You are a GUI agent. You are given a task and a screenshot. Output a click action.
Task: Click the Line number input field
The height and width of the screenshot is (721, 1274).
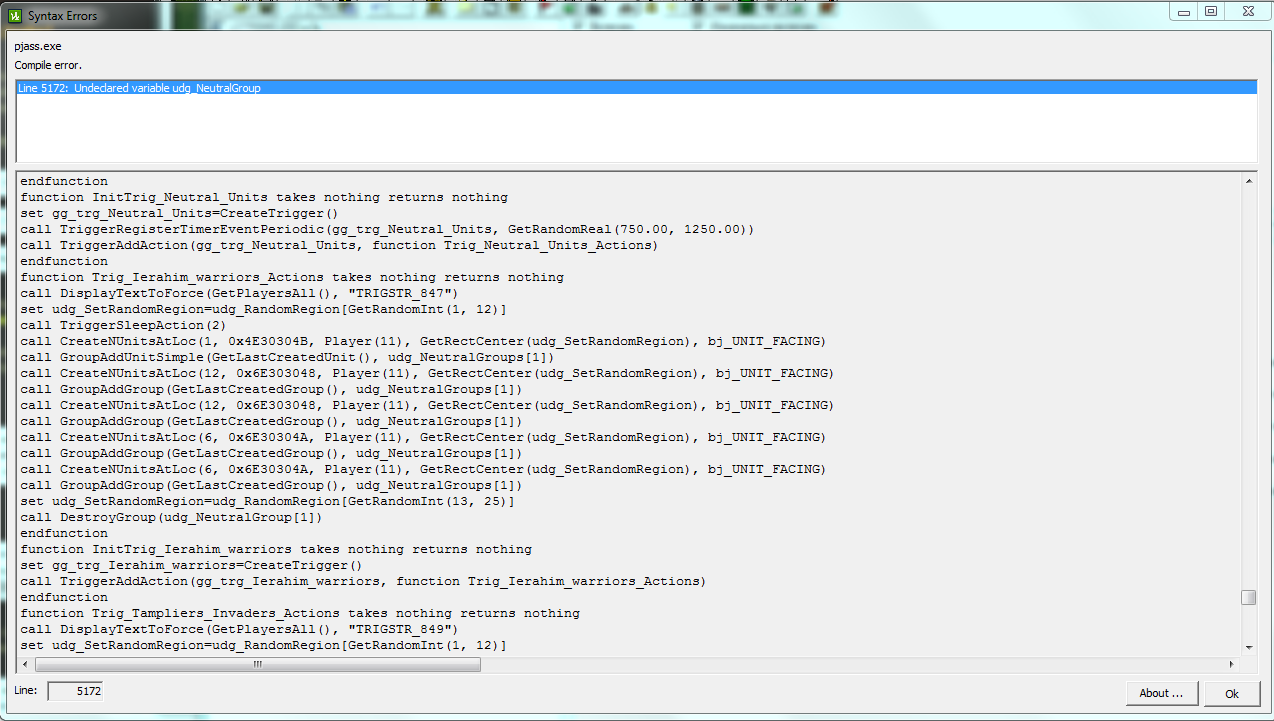point(75,691)
